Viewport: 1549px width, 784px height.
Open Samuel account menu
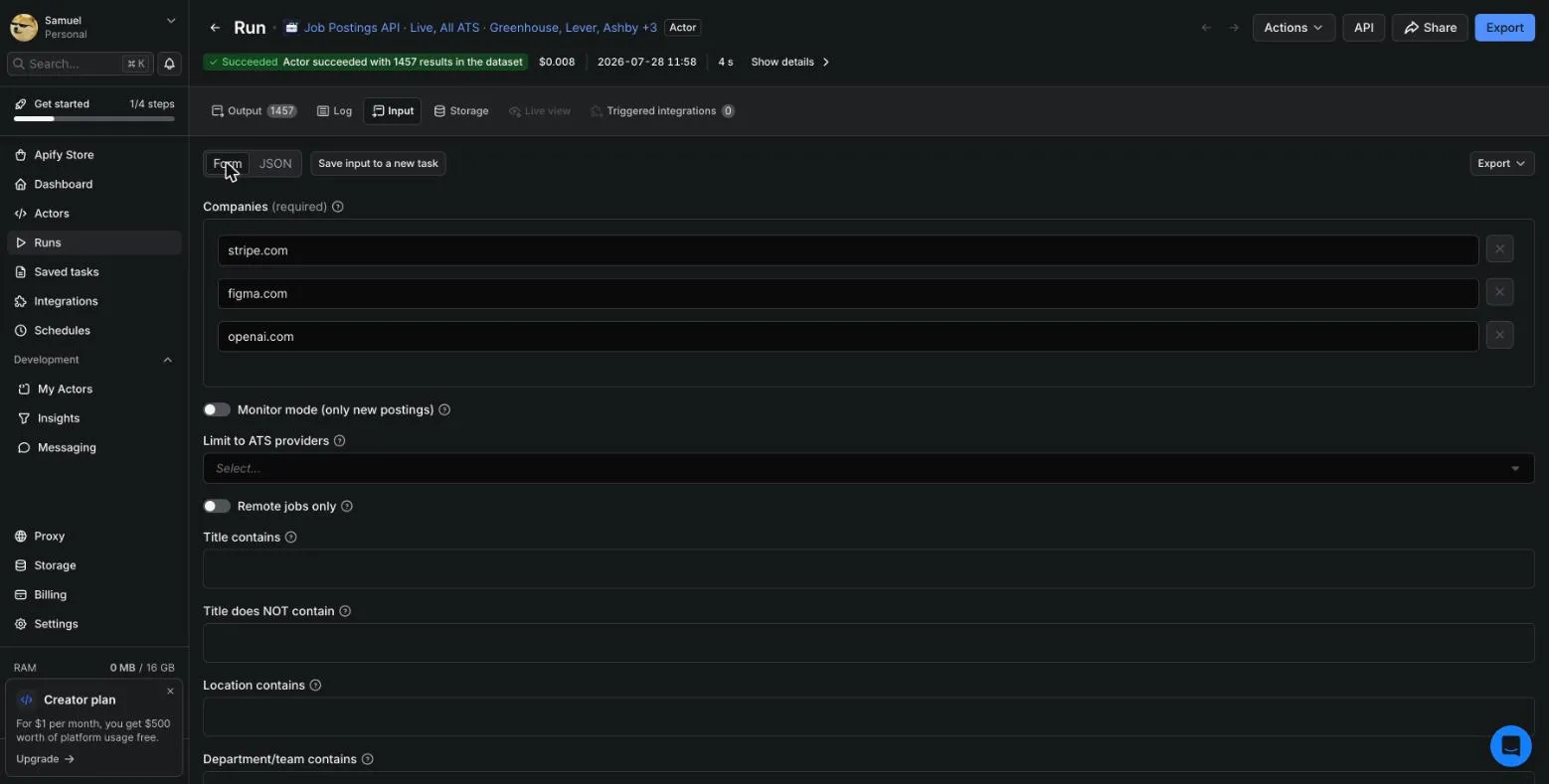[94, 27]
